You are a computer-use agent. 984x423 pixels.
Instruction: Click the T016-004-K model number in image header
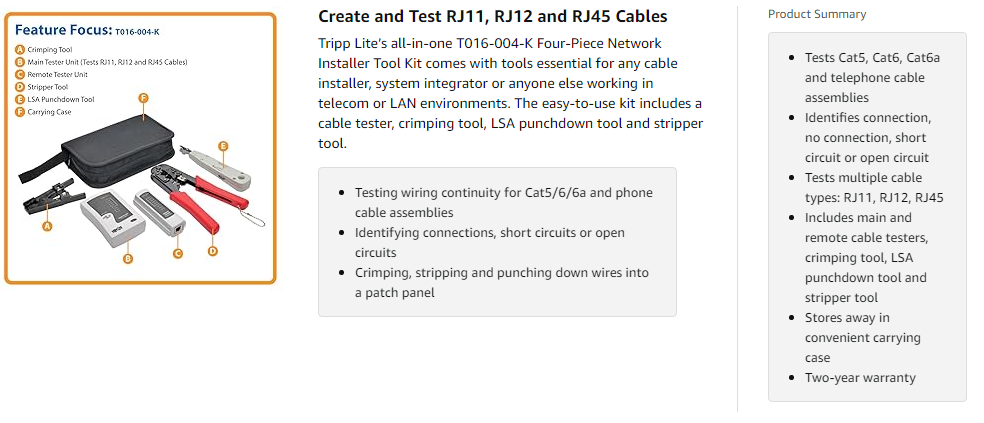click(x=137, y=31)
